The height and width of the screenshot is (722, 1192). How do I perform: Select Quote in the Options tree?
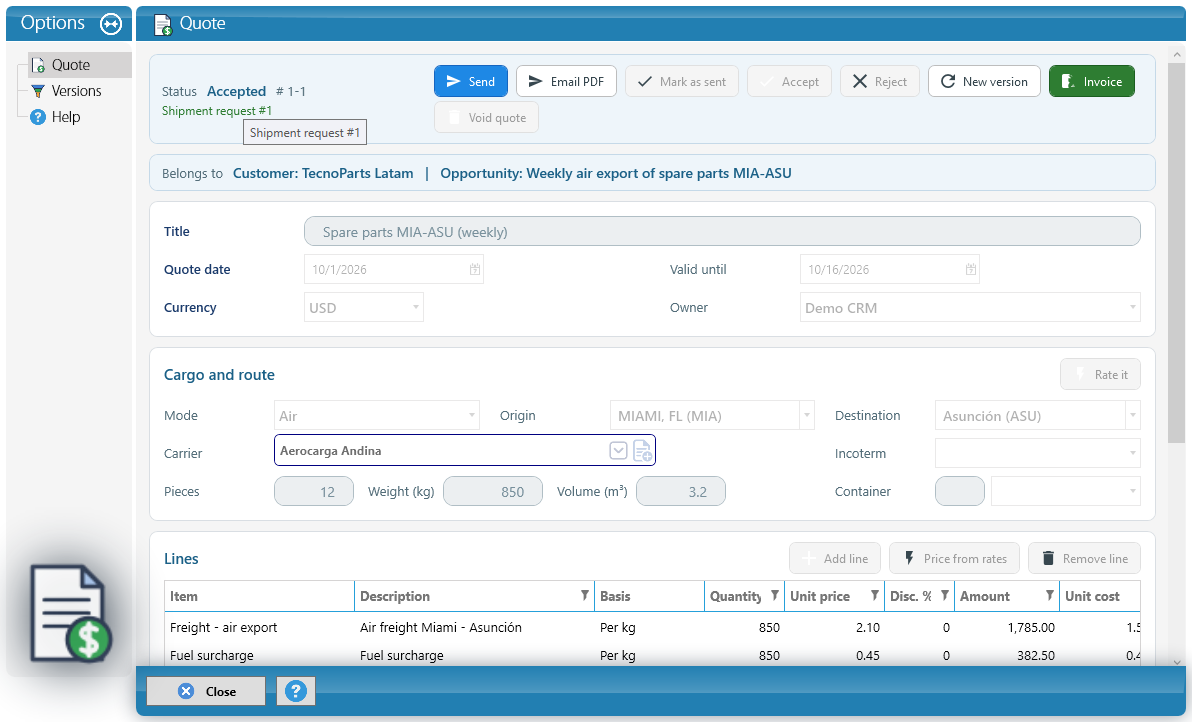pyautogui.click(x=71, y=65)
